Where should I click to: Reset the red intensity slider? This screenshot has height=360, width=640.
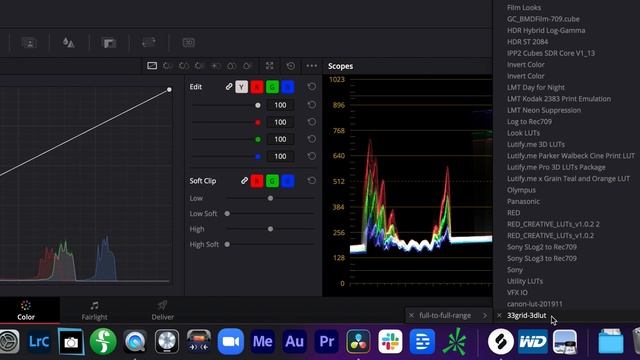point(311,122)
